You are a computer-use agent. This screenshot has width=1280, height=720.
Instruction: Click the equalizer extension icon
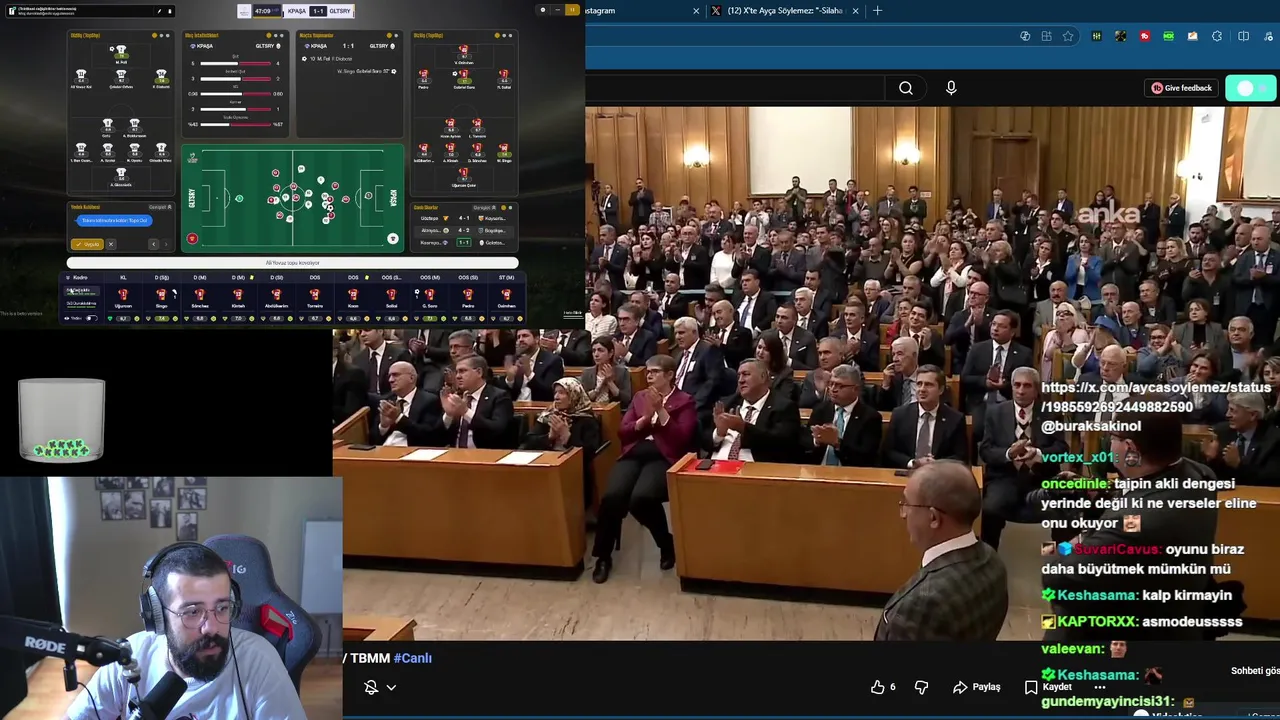(1097, 36)
